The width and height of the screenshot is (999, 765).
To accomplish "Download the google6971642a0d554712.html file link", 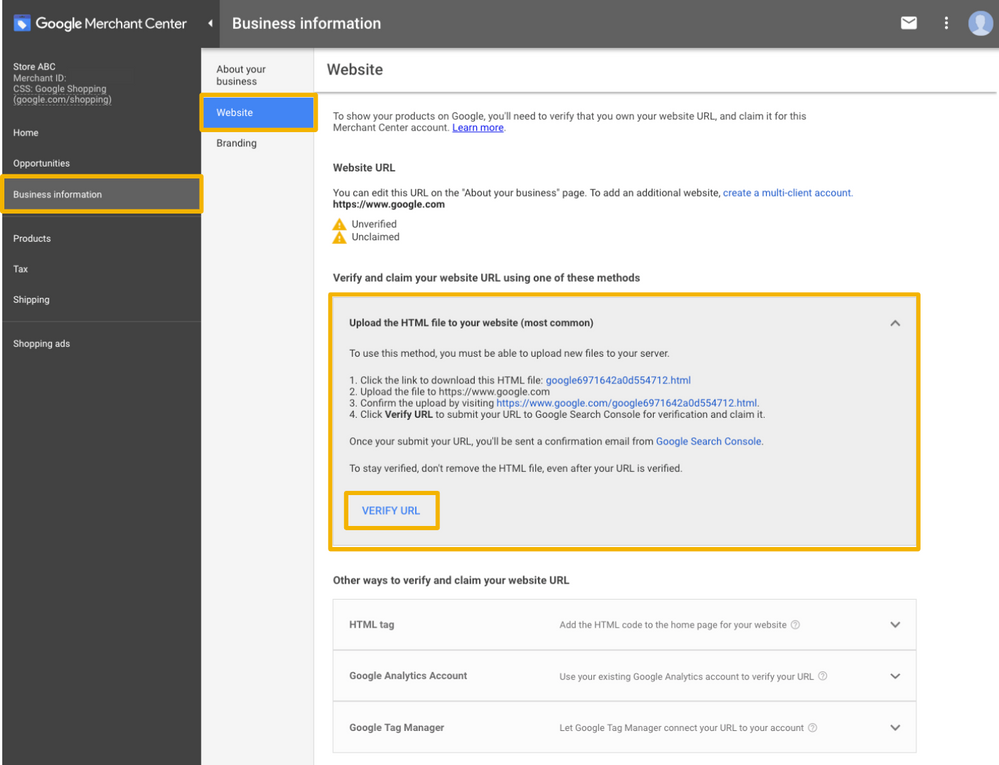I will (x=618, y=380).
